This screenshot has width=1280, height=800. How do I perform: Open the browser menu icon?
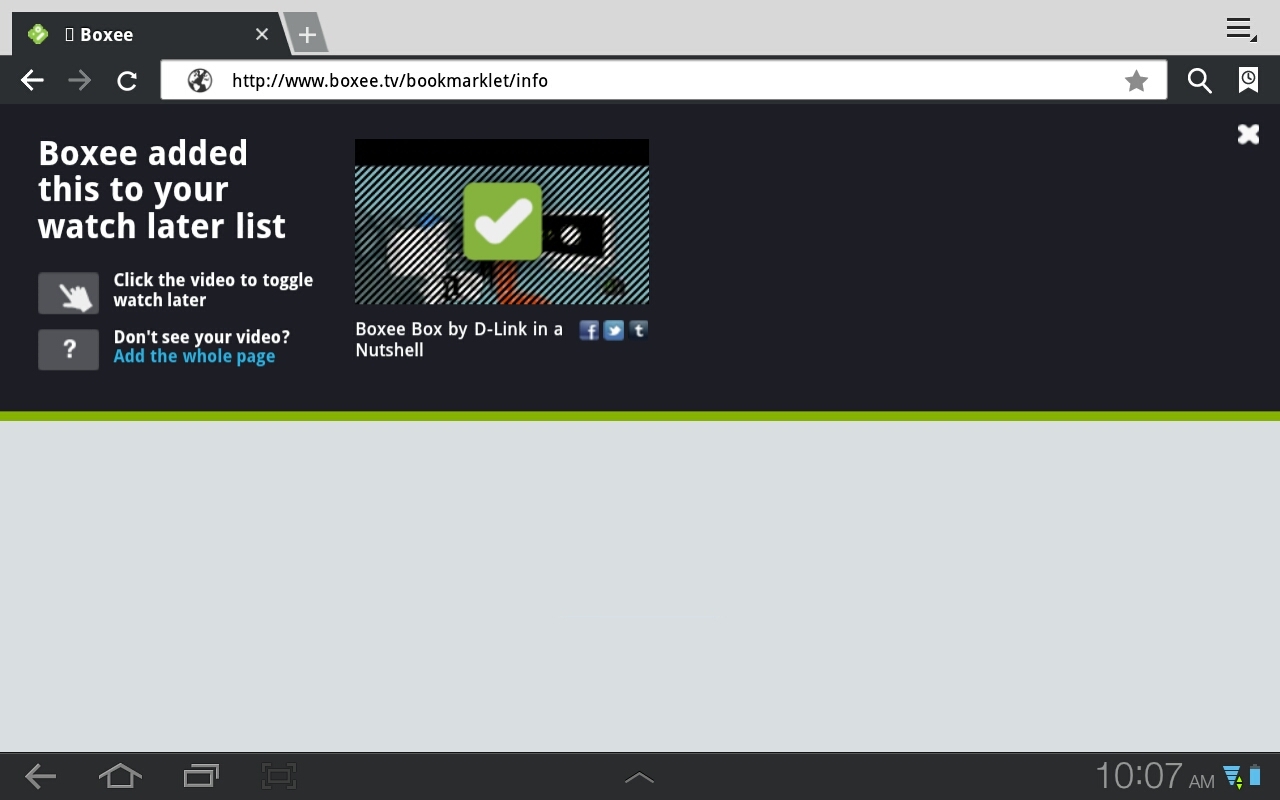(x=1242, y=29)
